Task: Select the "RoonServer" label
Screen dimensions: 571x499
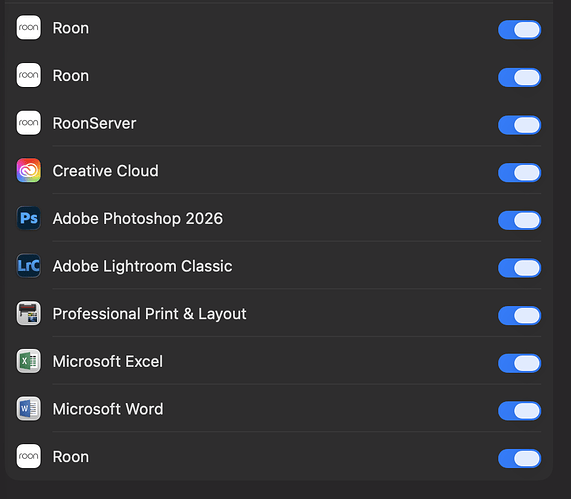Action: [x=94, y=123]
